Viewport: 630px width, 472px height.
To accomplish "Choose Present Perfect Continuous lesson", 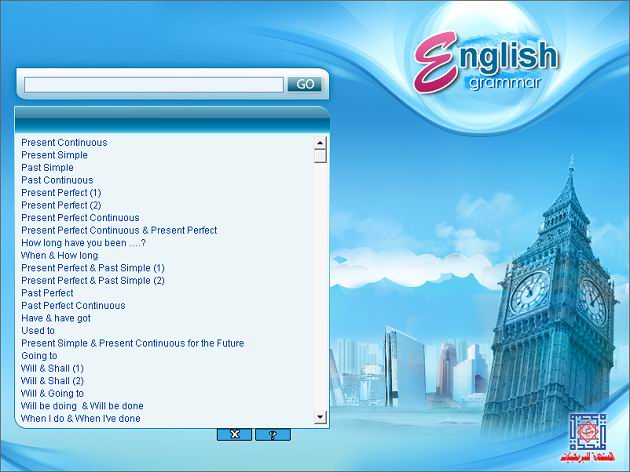I will [x=80, y=218].
